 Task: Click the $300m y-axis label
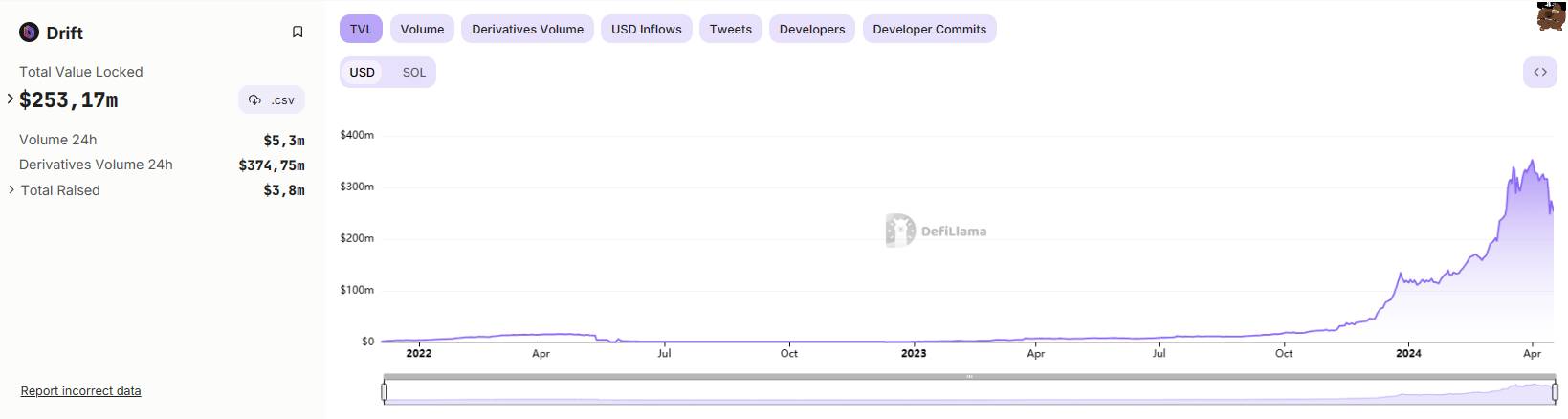click(x=357, y=187)
